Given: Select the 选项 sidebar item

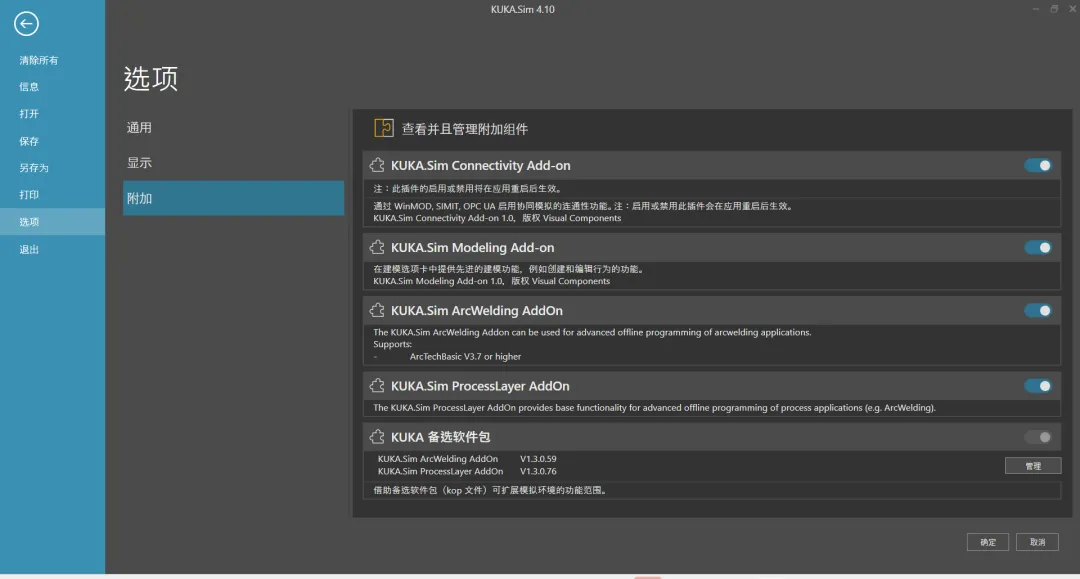Looking at the screenshot, I should (52, 222).
